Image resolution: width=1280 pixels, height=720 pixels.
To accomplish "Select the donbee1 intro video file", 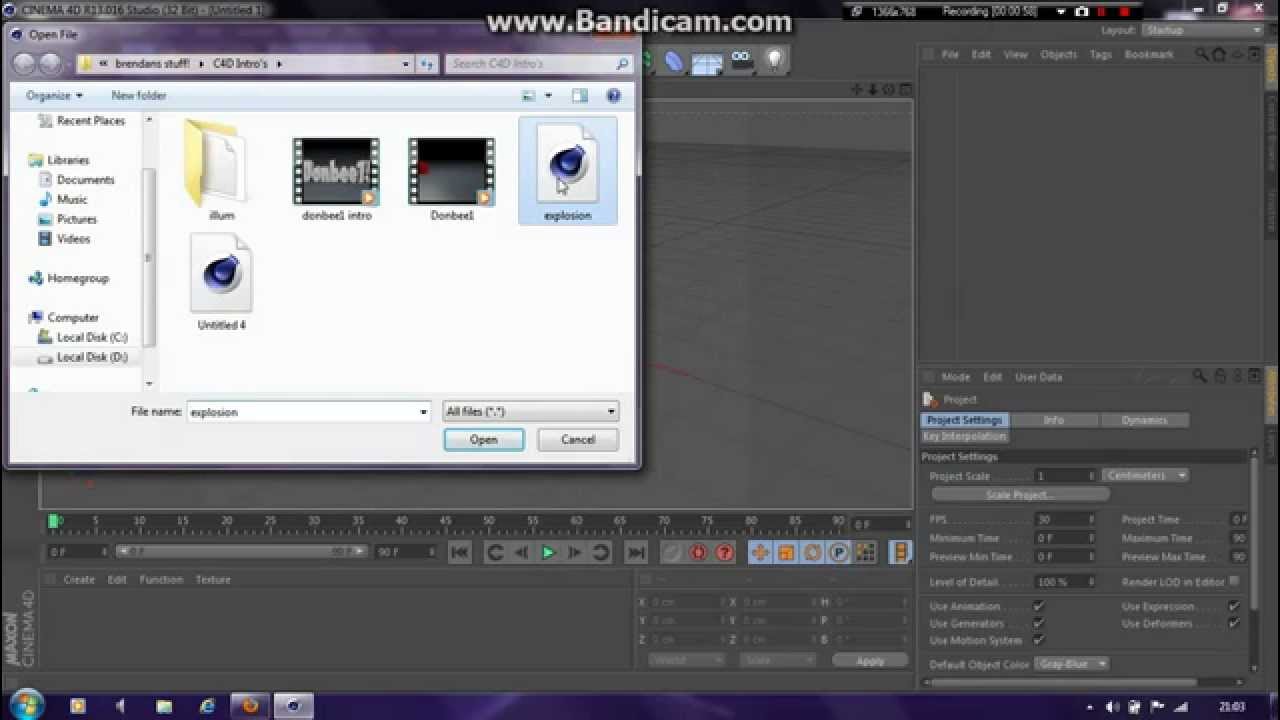I will (336, 179).
